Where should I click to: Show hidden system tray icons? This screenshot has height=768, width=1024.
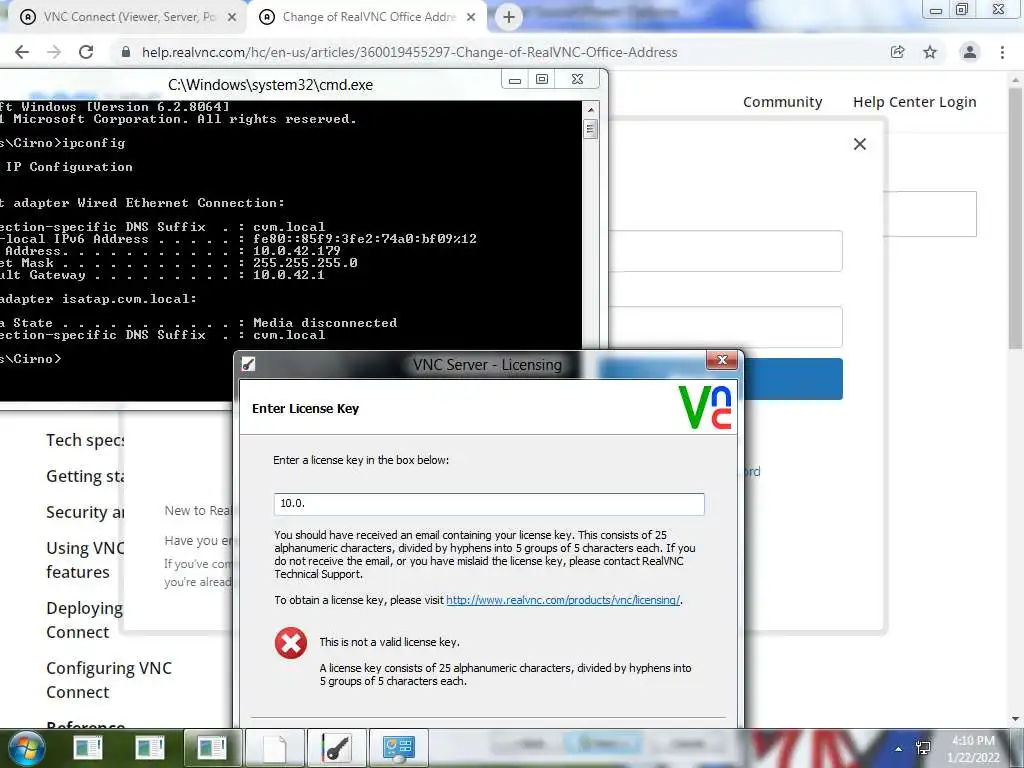[899, 749]
